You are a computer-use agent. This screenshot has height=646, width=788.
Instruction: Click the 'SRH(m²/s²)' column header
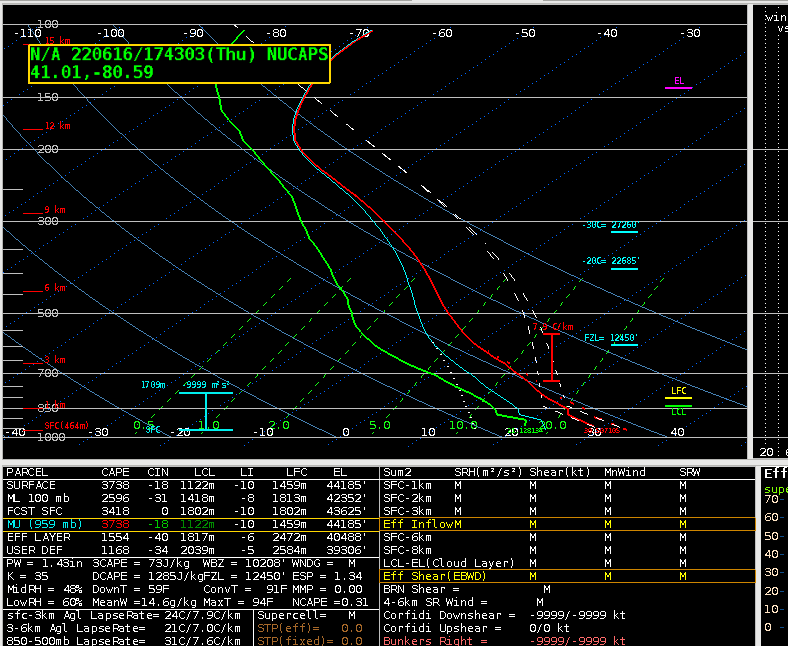488,473
